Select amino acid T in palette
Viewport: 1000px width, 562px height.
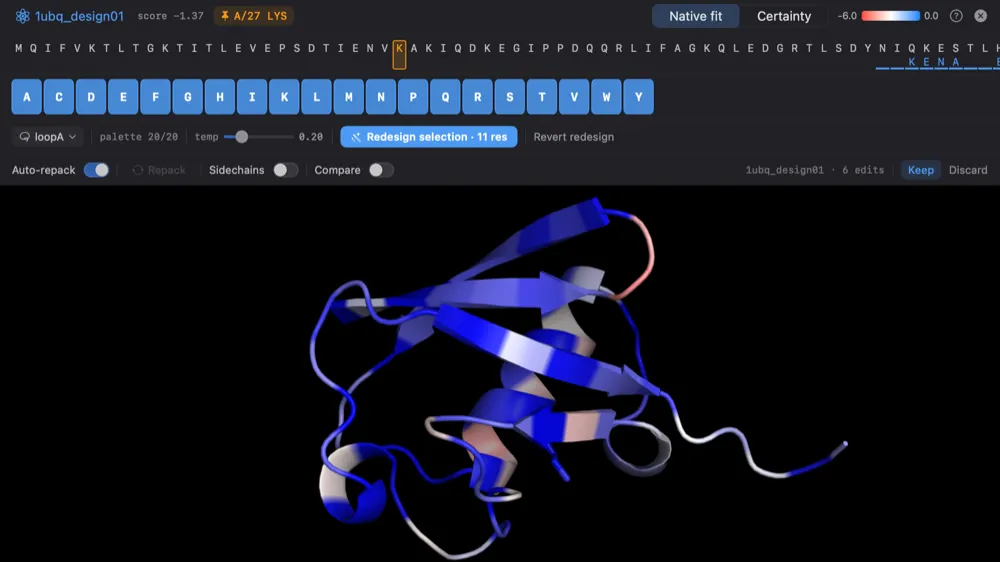[x=542, y=97]
